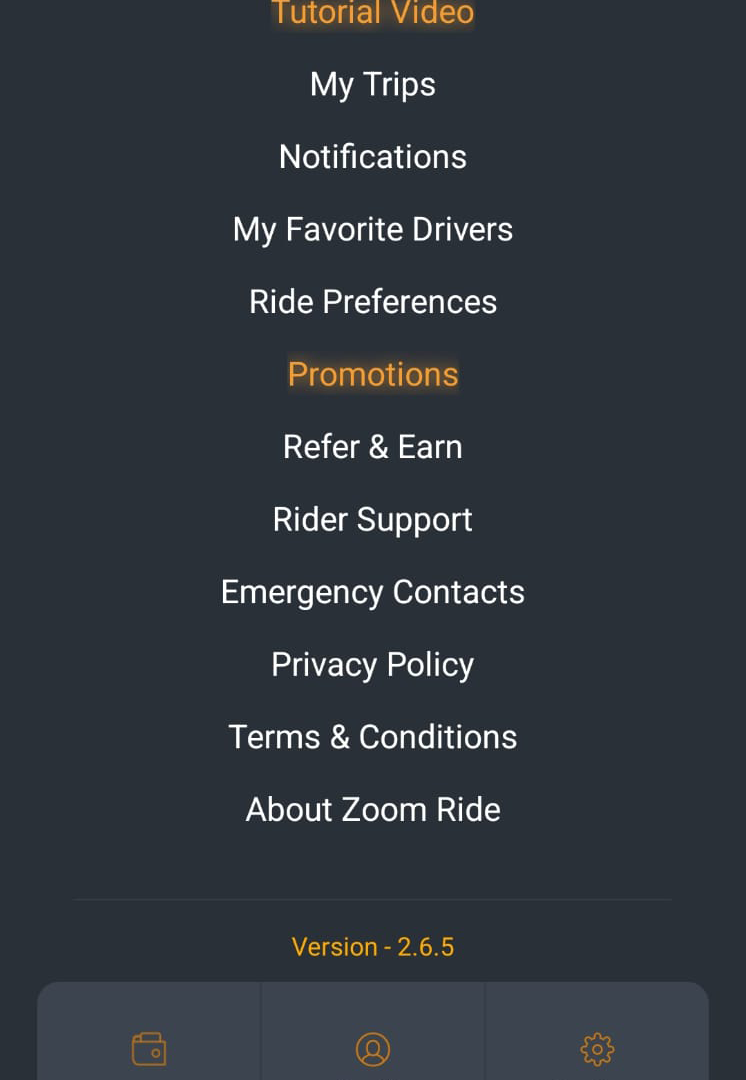Go to Notifications
Viewport: 746px width, 1080px height.
pos(373,157)
